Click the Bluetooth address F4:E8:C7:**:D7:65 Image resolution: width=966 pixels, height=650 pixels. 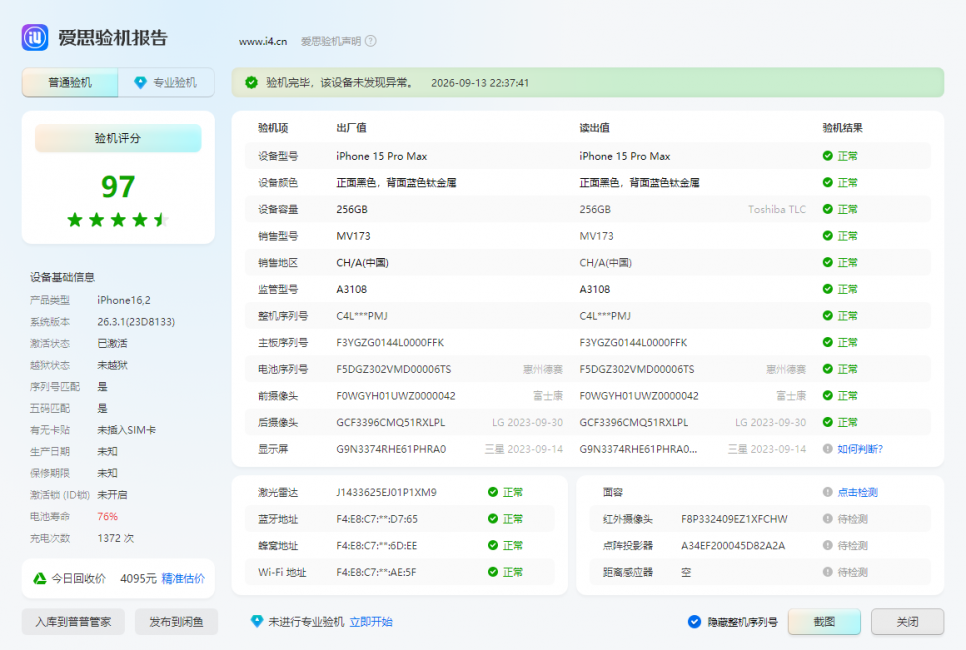tap(377, 519)
